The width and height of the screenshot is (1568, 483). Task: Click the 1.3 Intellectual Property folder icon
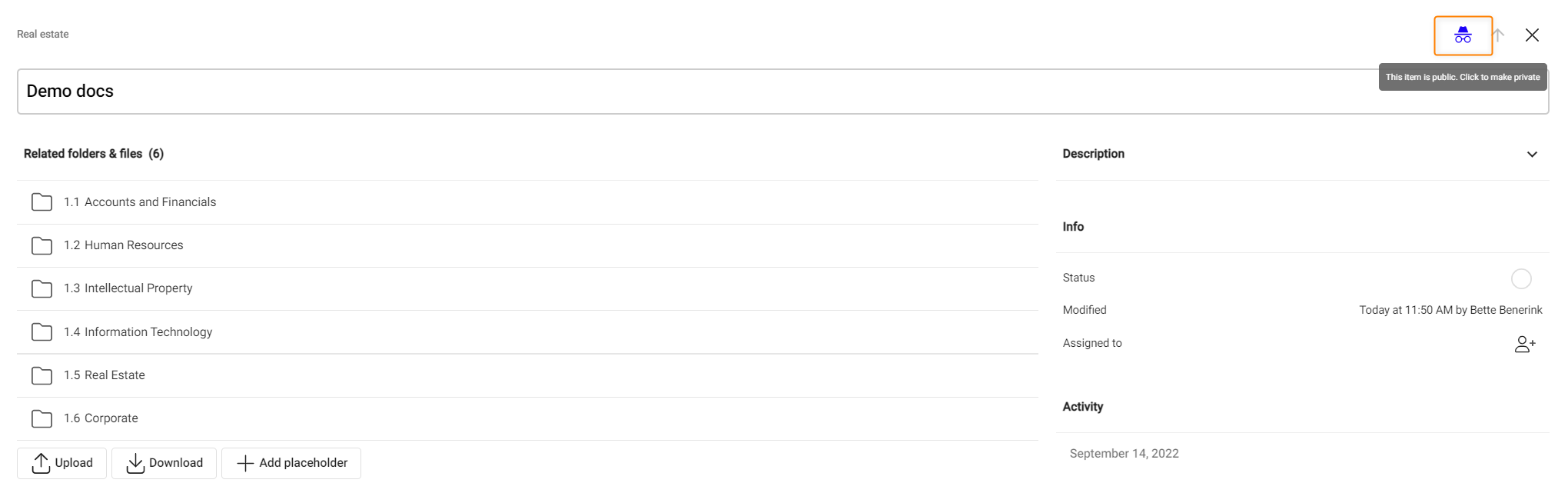(42, 288)
